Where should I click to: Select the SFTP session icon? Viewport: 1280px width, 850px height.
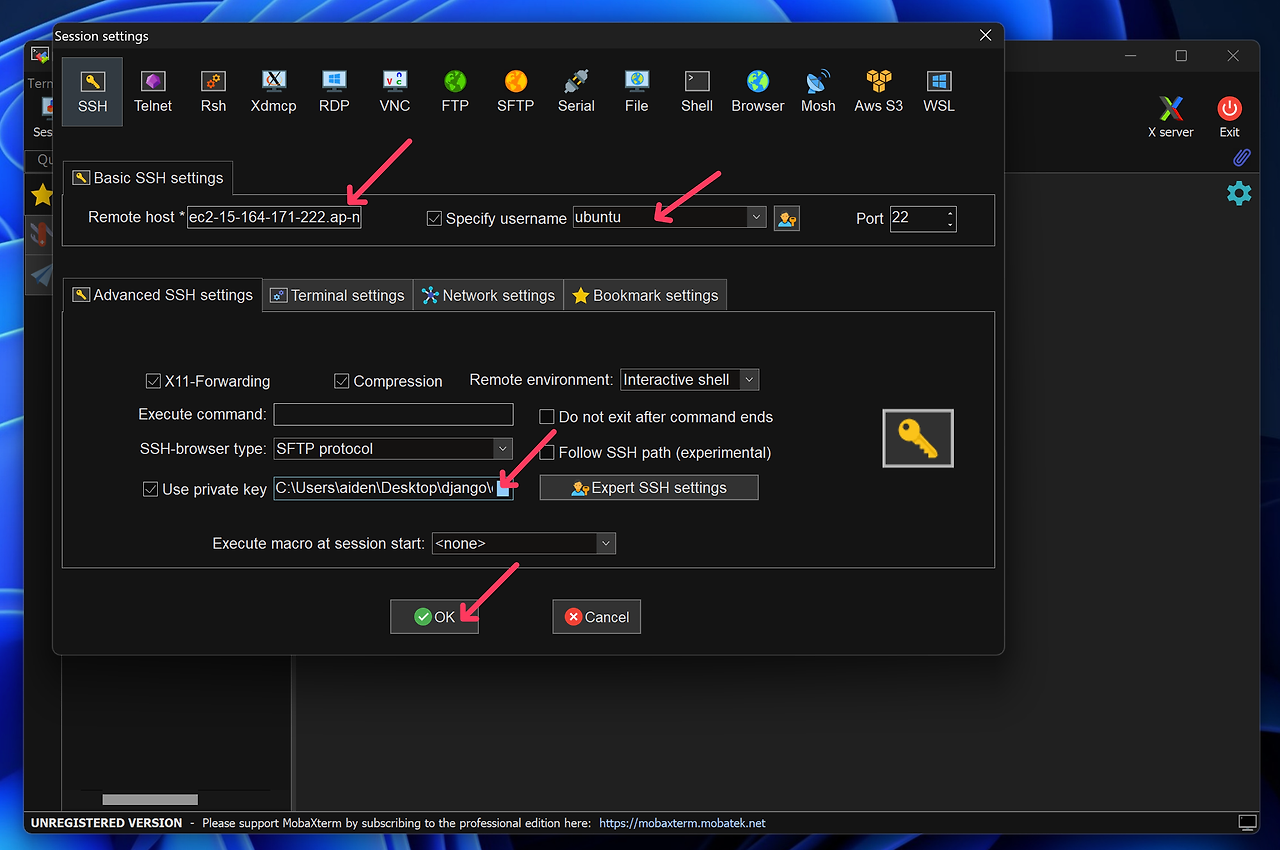tap(515, 92)
